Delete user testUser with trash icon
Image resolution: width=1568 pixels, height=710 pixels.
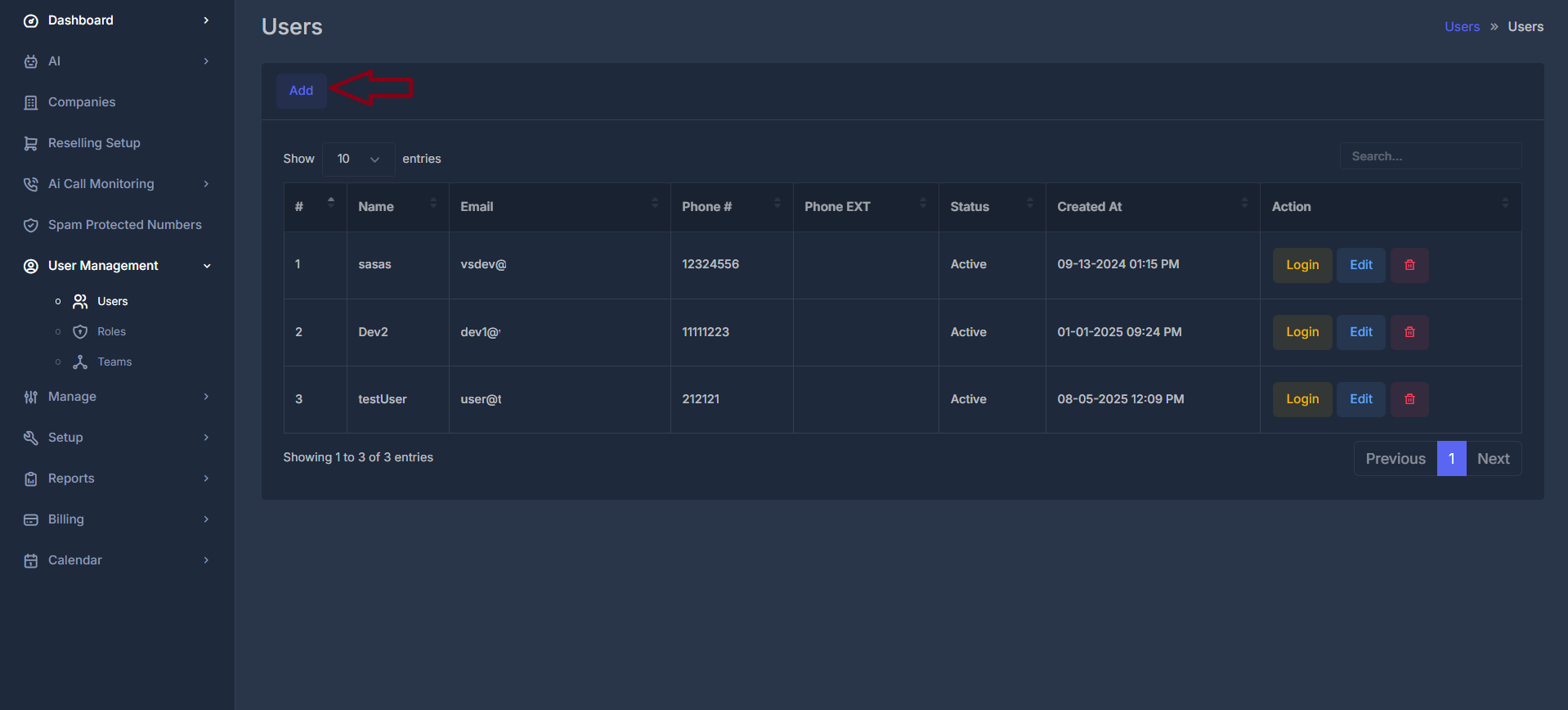click(1409, 399)
